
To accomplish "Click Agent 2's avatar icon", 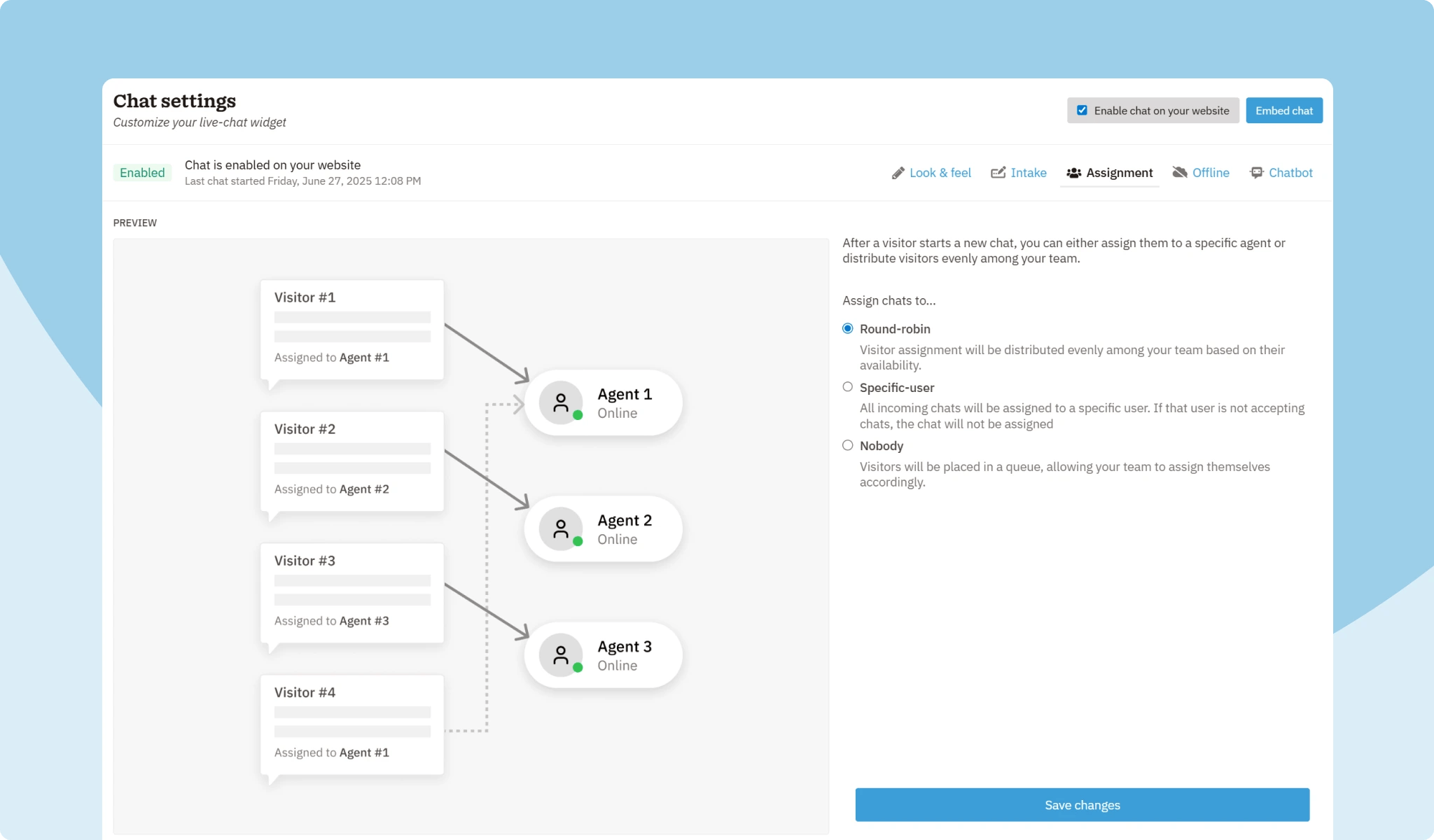I will pos(560,529).
